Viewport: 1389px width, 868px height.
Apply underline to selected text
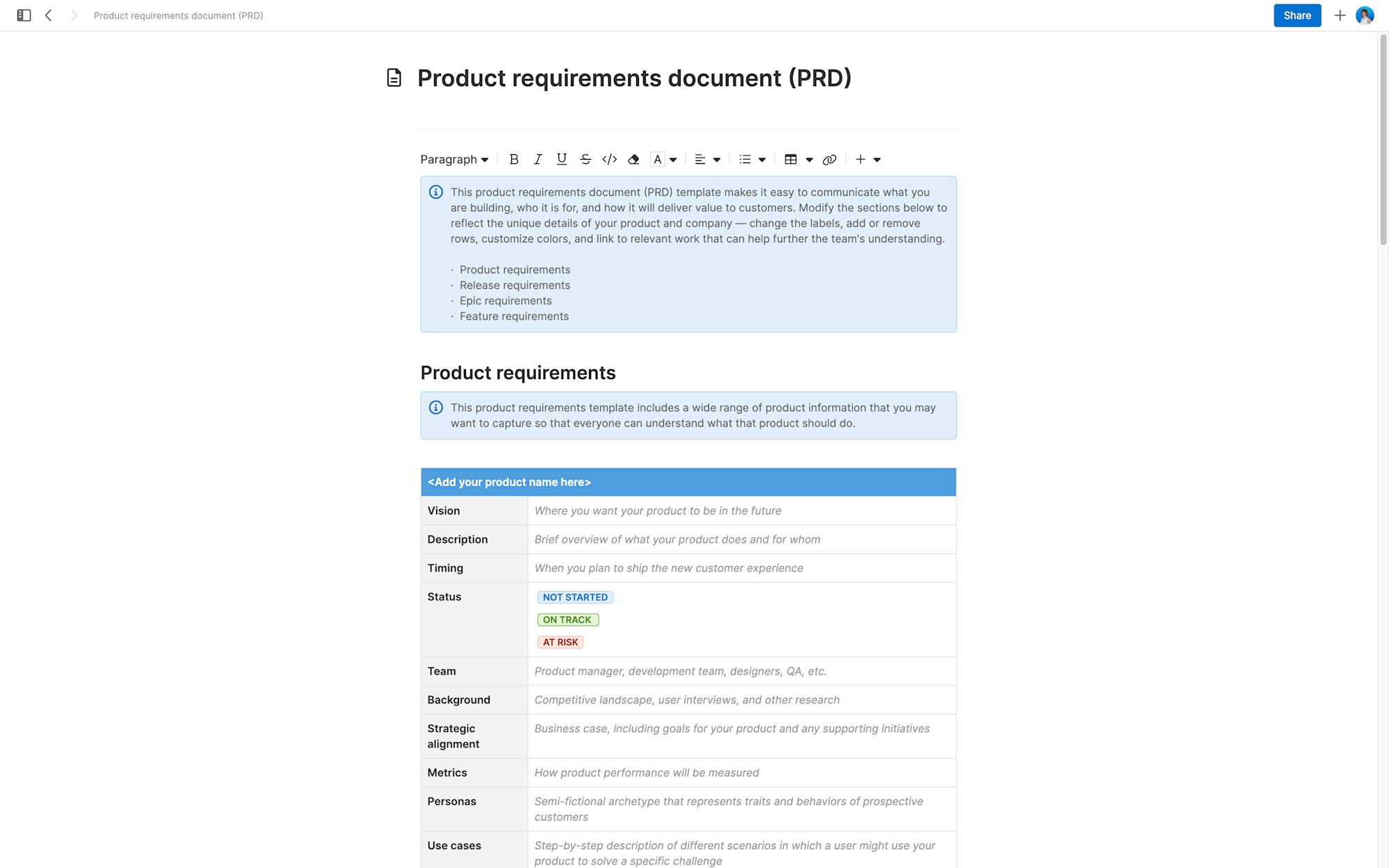point(560,159)
